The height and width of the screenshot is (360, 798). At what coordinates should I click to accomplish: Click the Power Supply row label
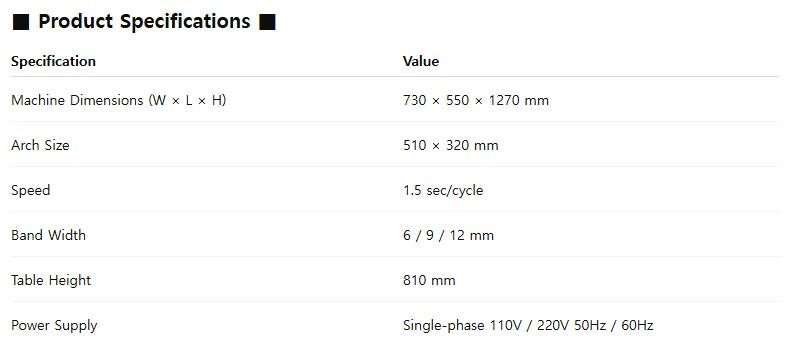pos(54,325)
